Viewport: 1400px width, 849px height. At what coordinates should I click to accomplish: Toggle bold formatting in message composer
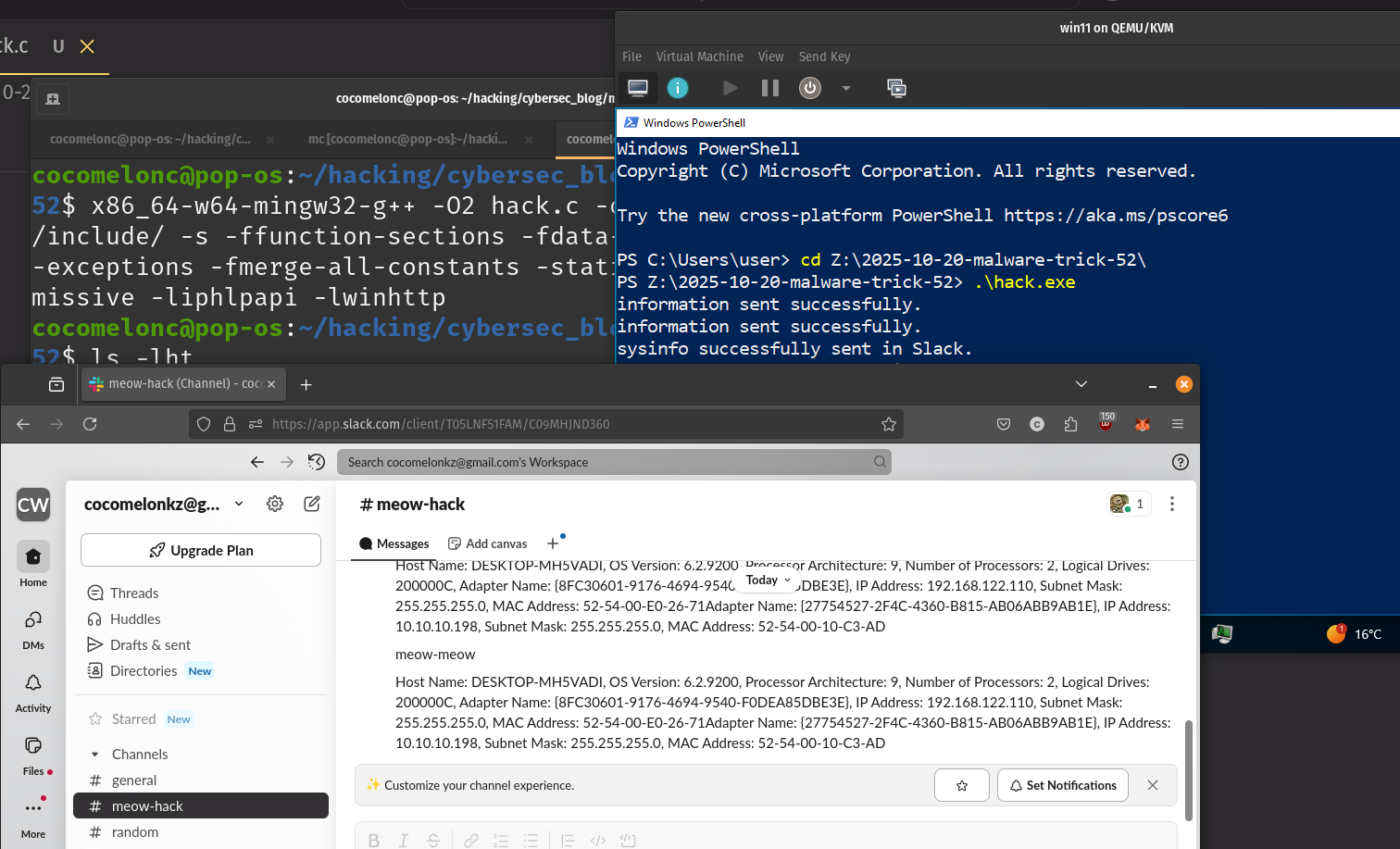click(x=374, y=840)
